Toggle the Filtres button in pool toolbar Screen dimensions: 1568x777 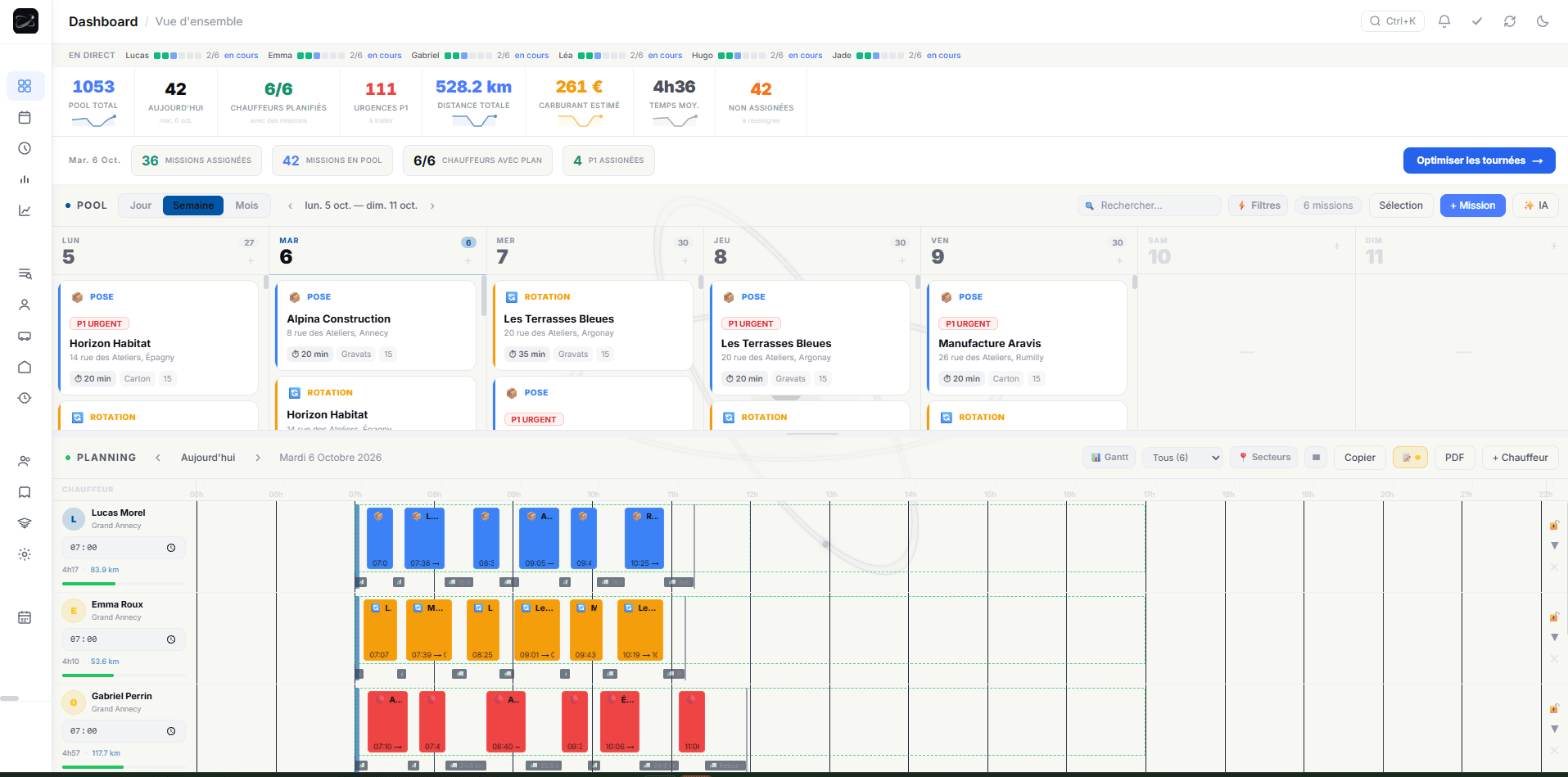[1258, 206]
